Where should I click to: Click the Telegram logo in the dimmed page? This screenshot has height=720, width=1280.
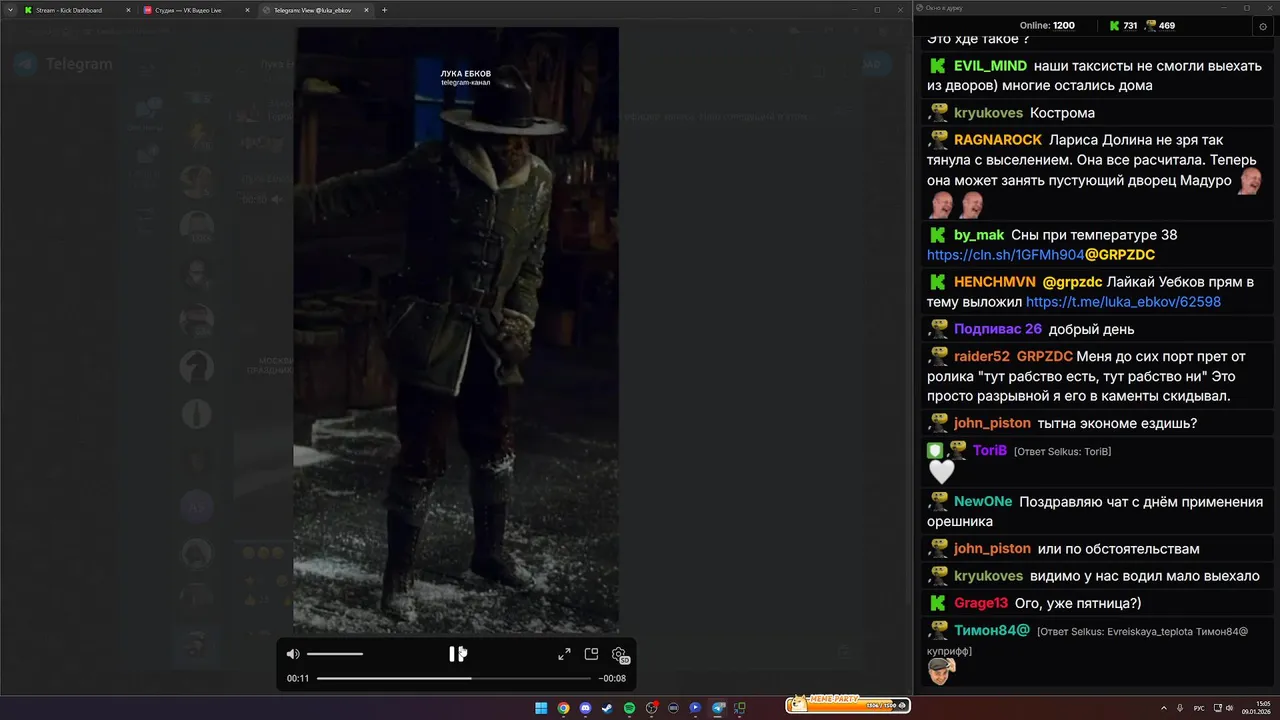point(27,64)
